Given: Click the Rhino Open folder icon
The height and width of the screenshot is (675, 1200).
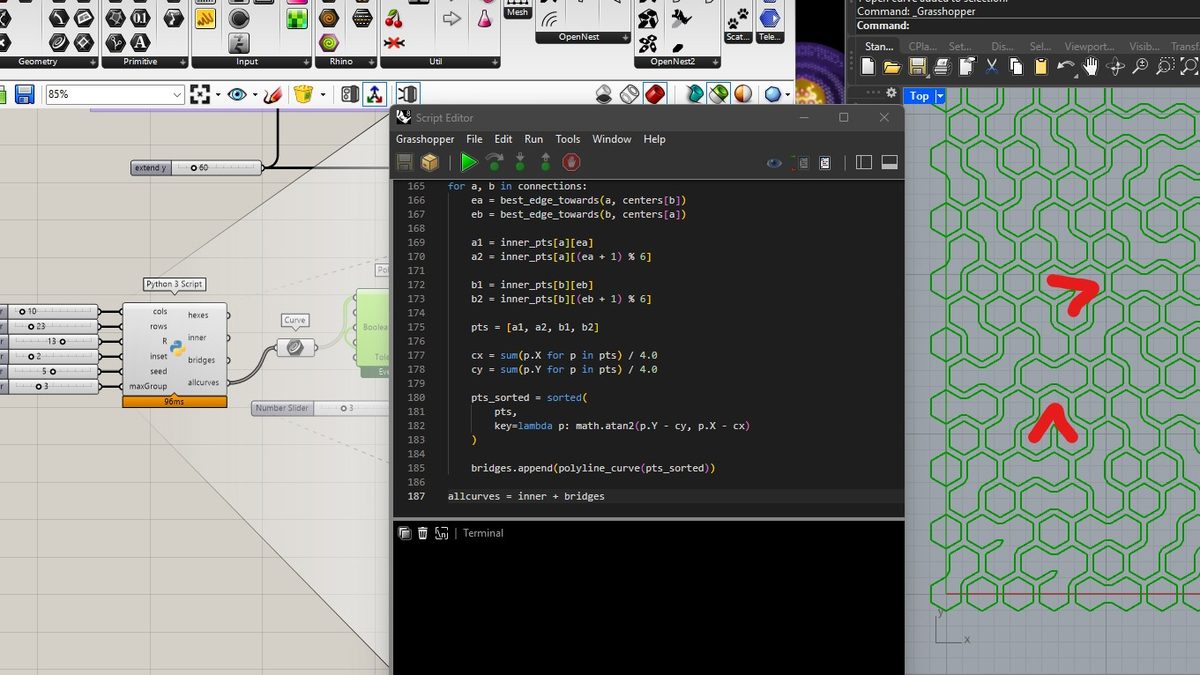Looking at the screenshot, I should click(892, 67).
